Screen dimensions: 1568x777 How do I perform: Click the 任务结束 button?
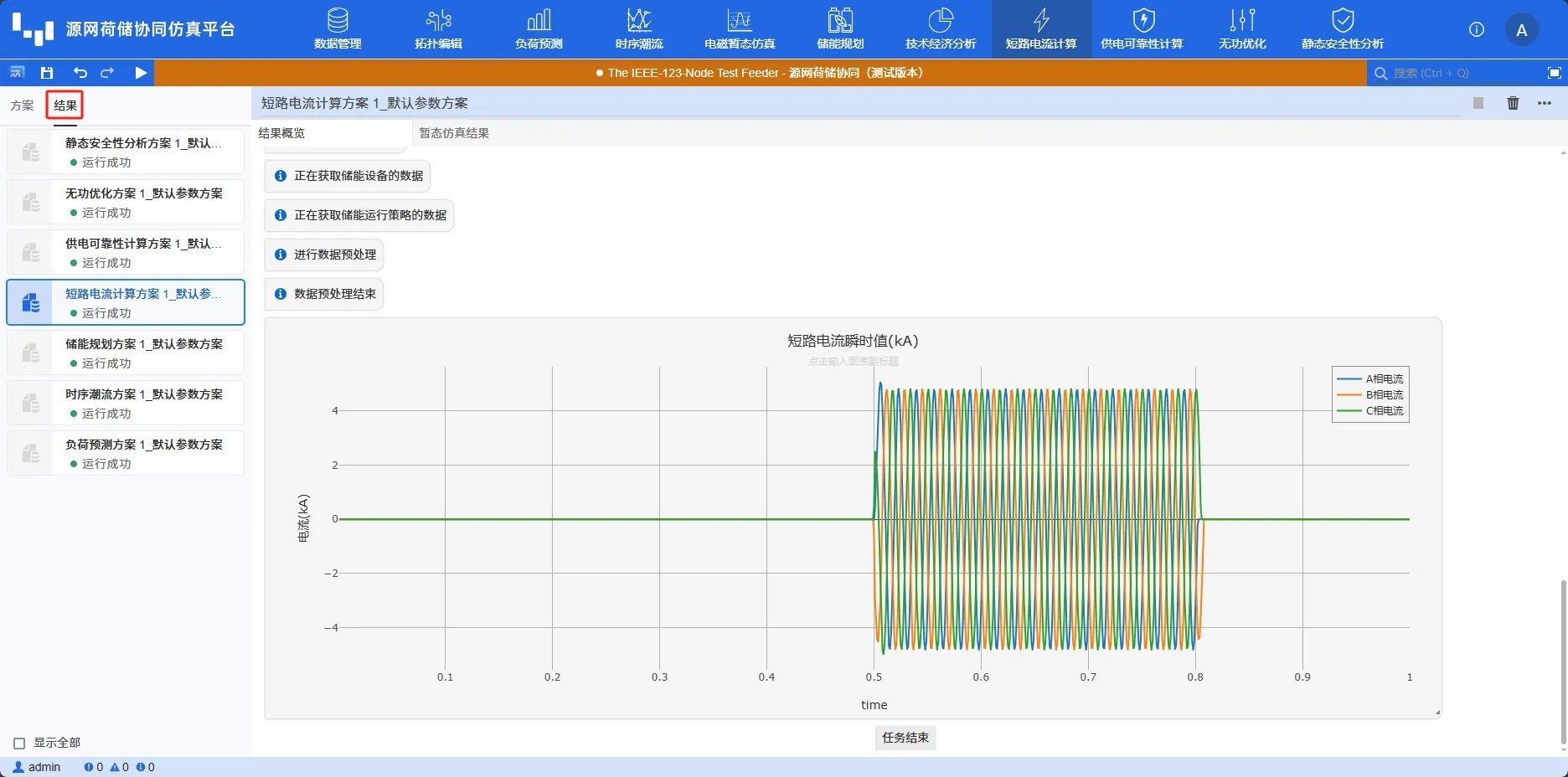tap(905, 738)
